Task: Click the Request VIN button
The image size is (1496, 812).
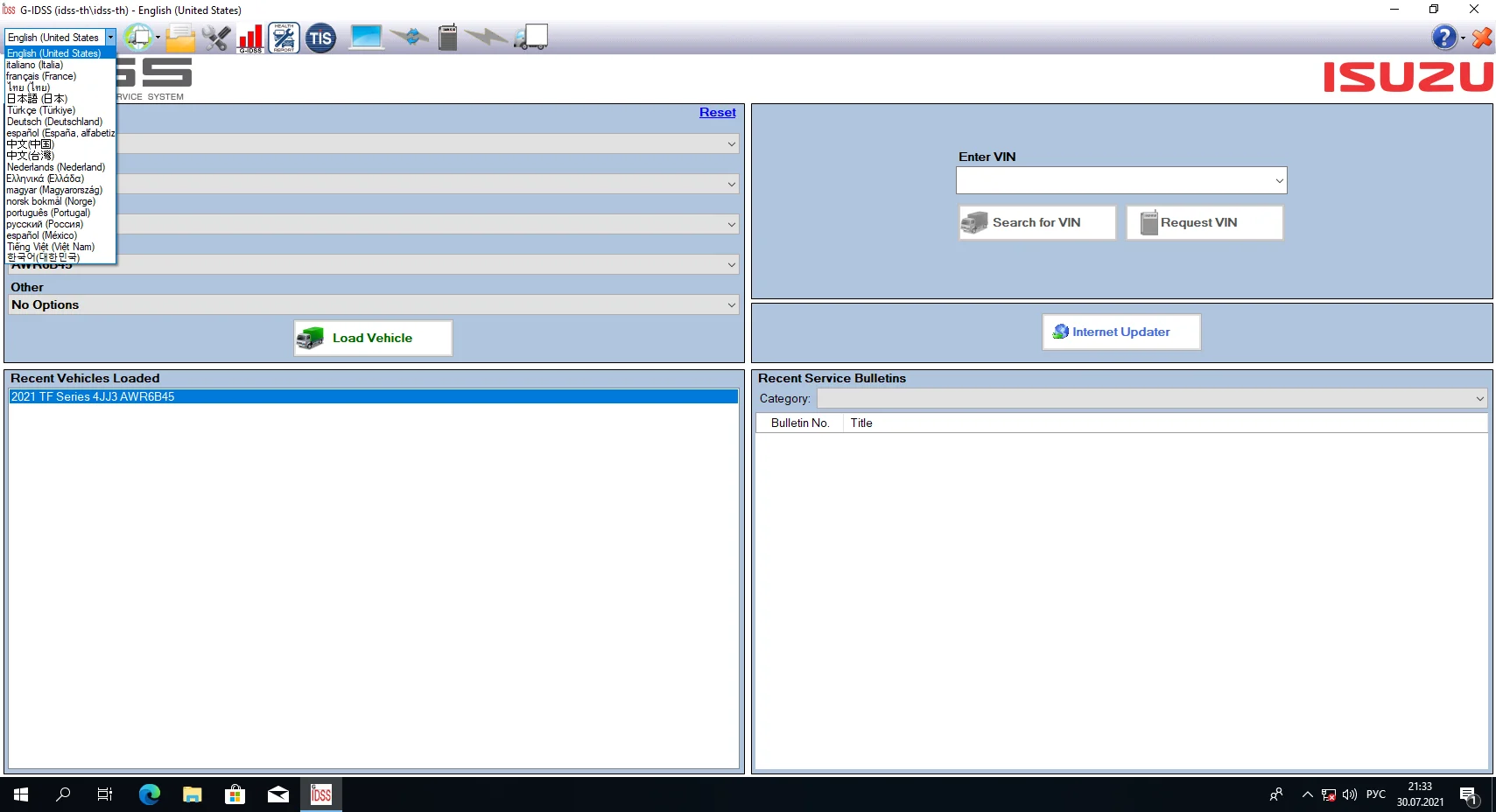Action: [x=1205, y=222]
